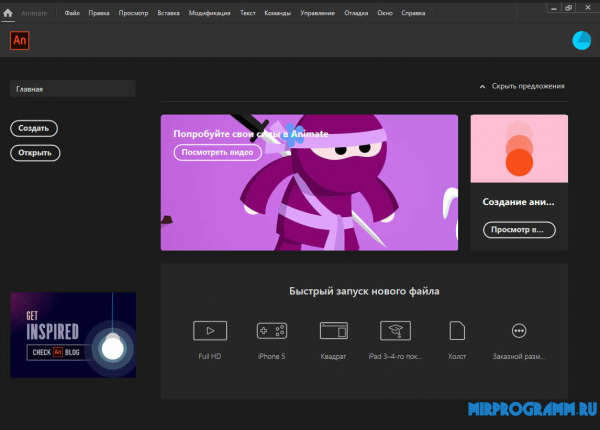Select the iPad 3–4 generation preset icon

coord(395,331)
